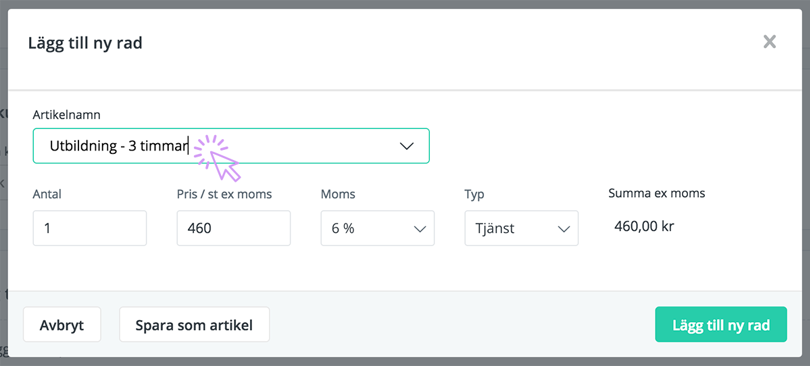Click the Antal label
The width and height of the screenshot is (810, 366).
[47, 194]
